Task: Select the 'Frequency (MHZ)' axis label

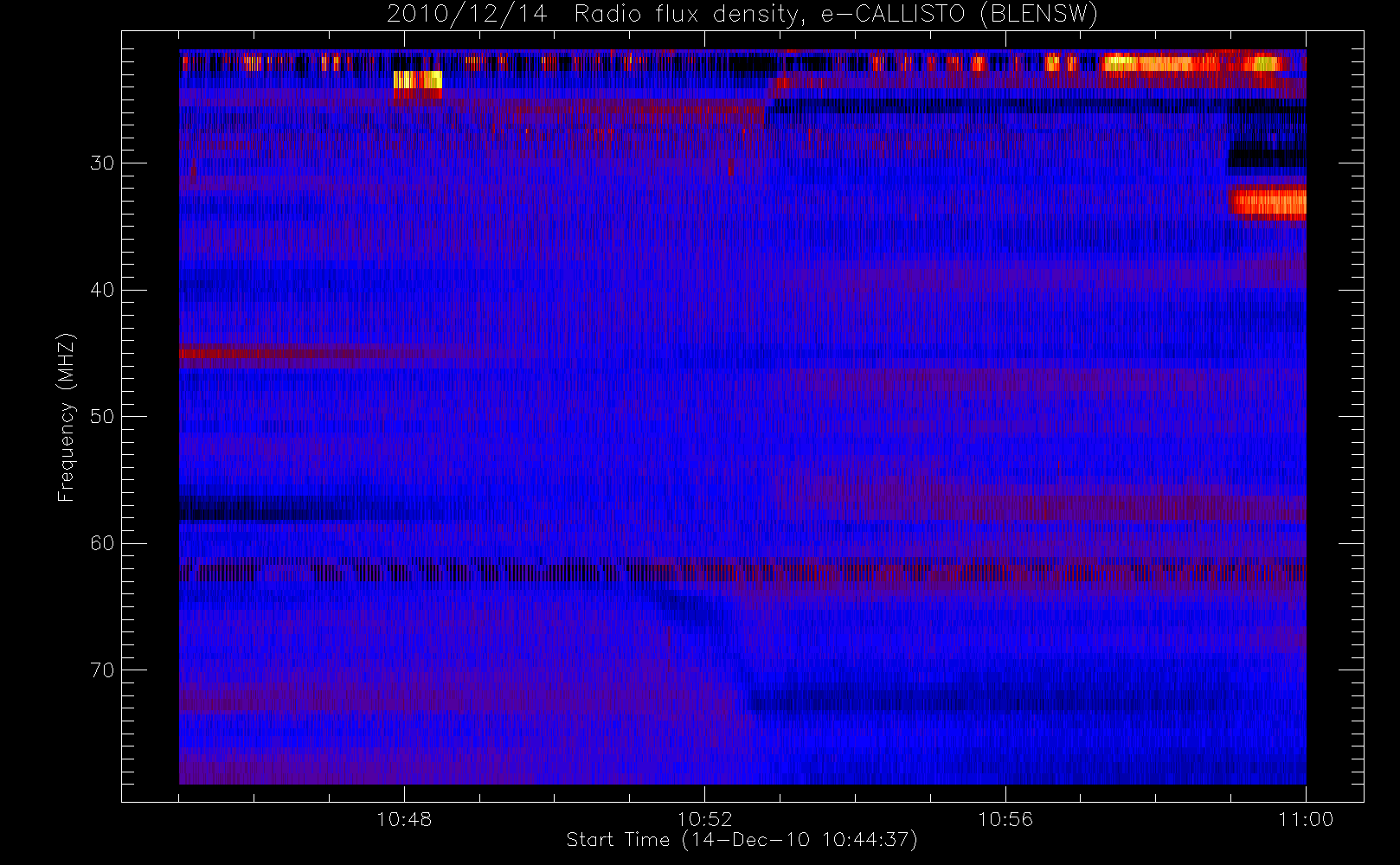Action: (67, 417)
